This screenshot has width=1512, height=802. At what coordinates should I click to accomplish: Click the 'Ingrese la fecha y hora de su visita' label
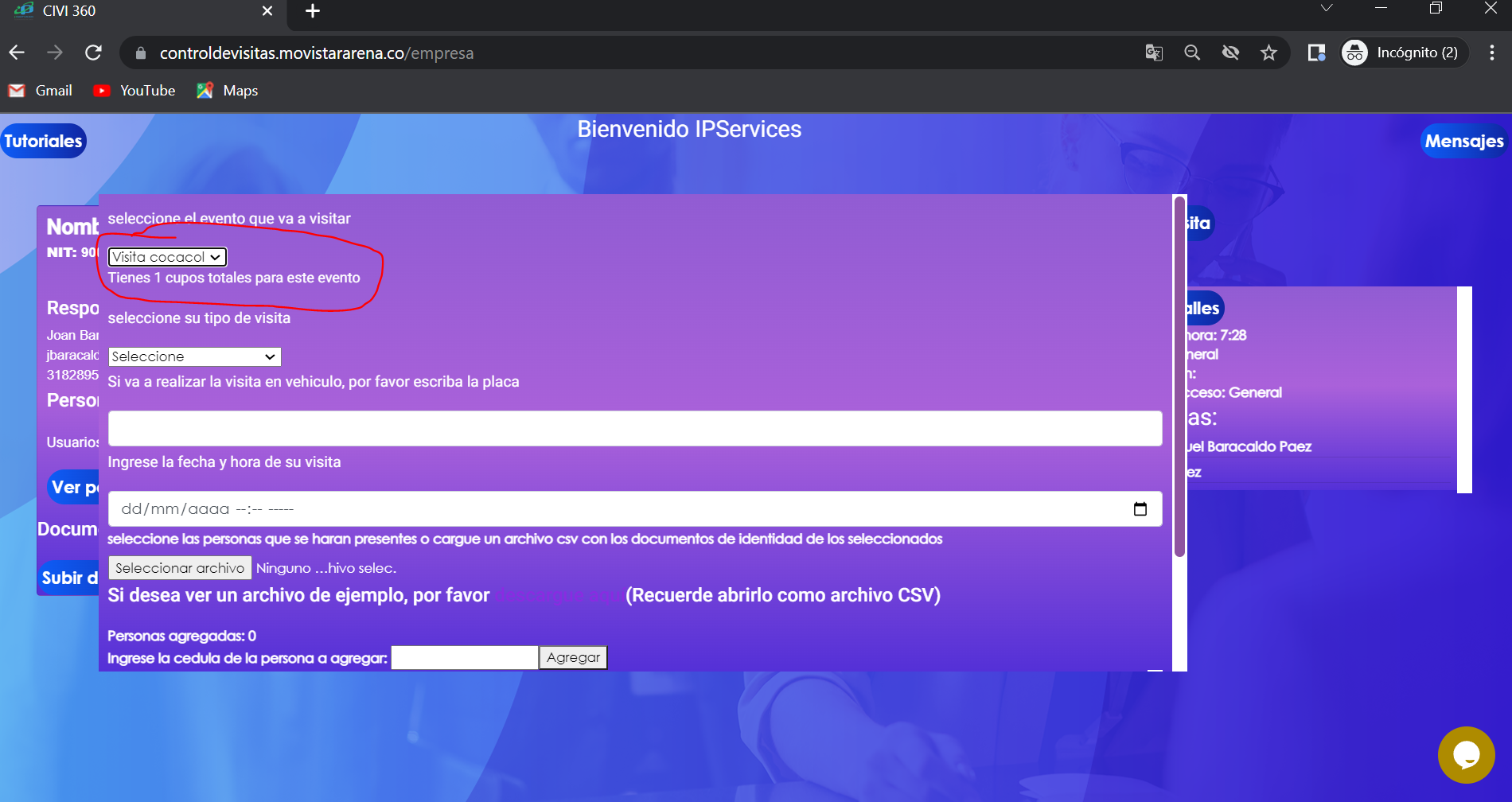(x=224, y=461)
